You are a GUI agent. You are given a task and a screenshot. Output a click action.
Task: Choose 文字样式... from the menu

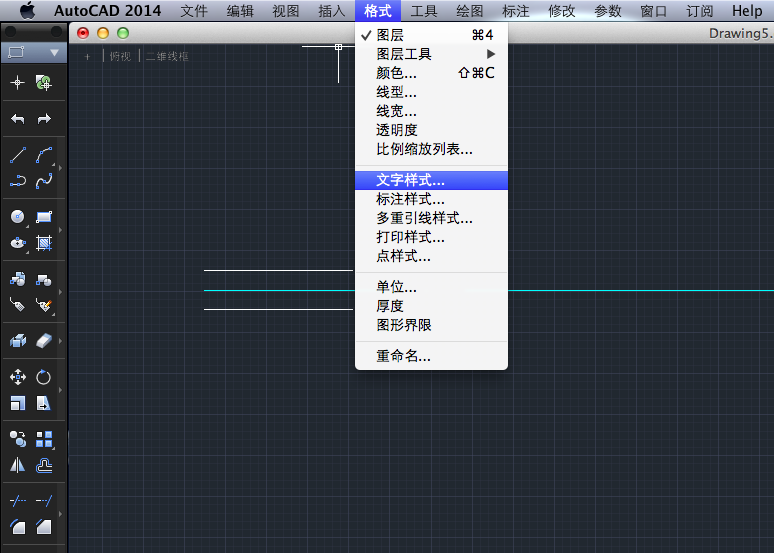point(431,180)
